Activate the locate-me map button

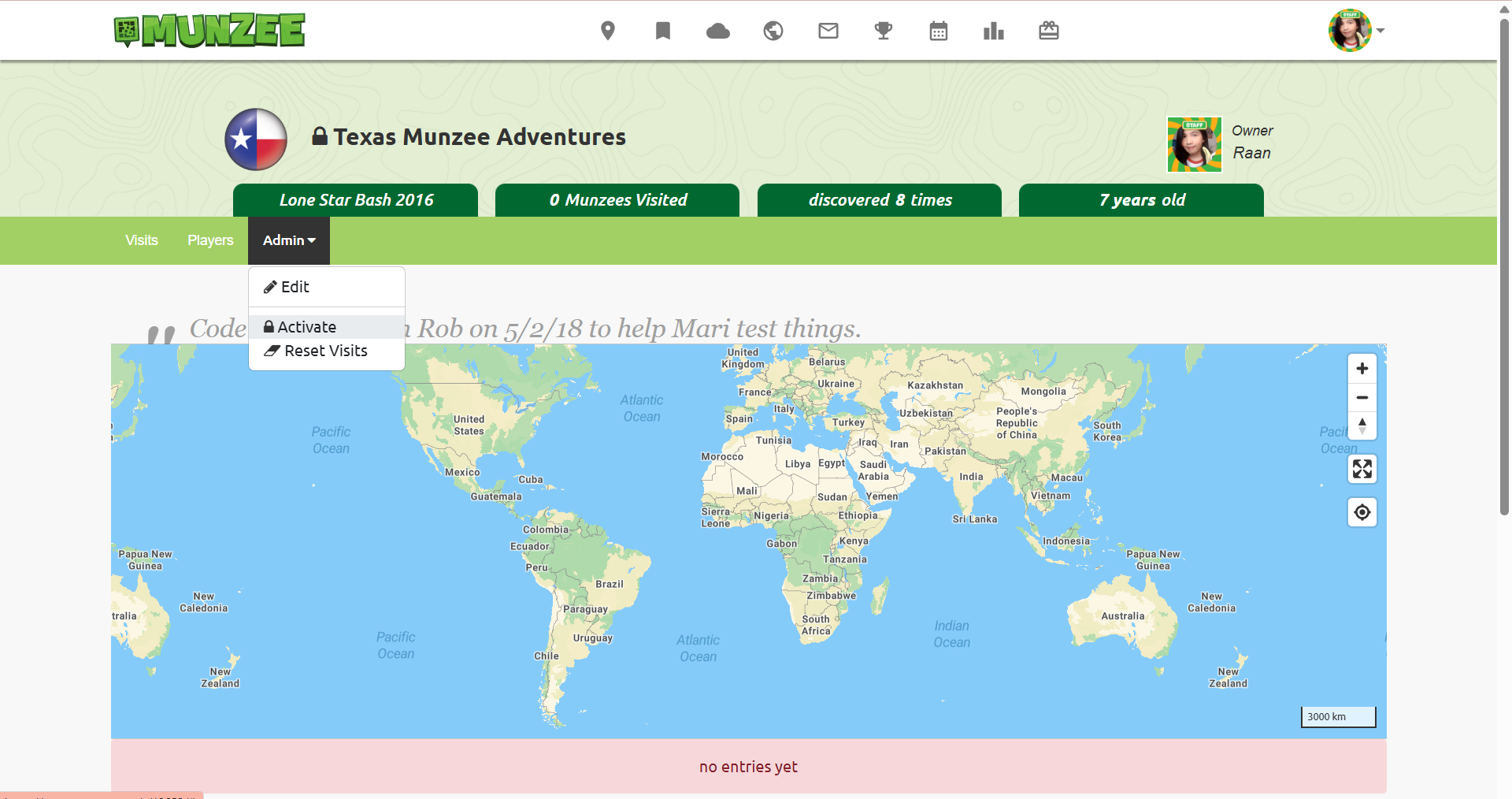pyautogui.click(x=1362, y=513)
